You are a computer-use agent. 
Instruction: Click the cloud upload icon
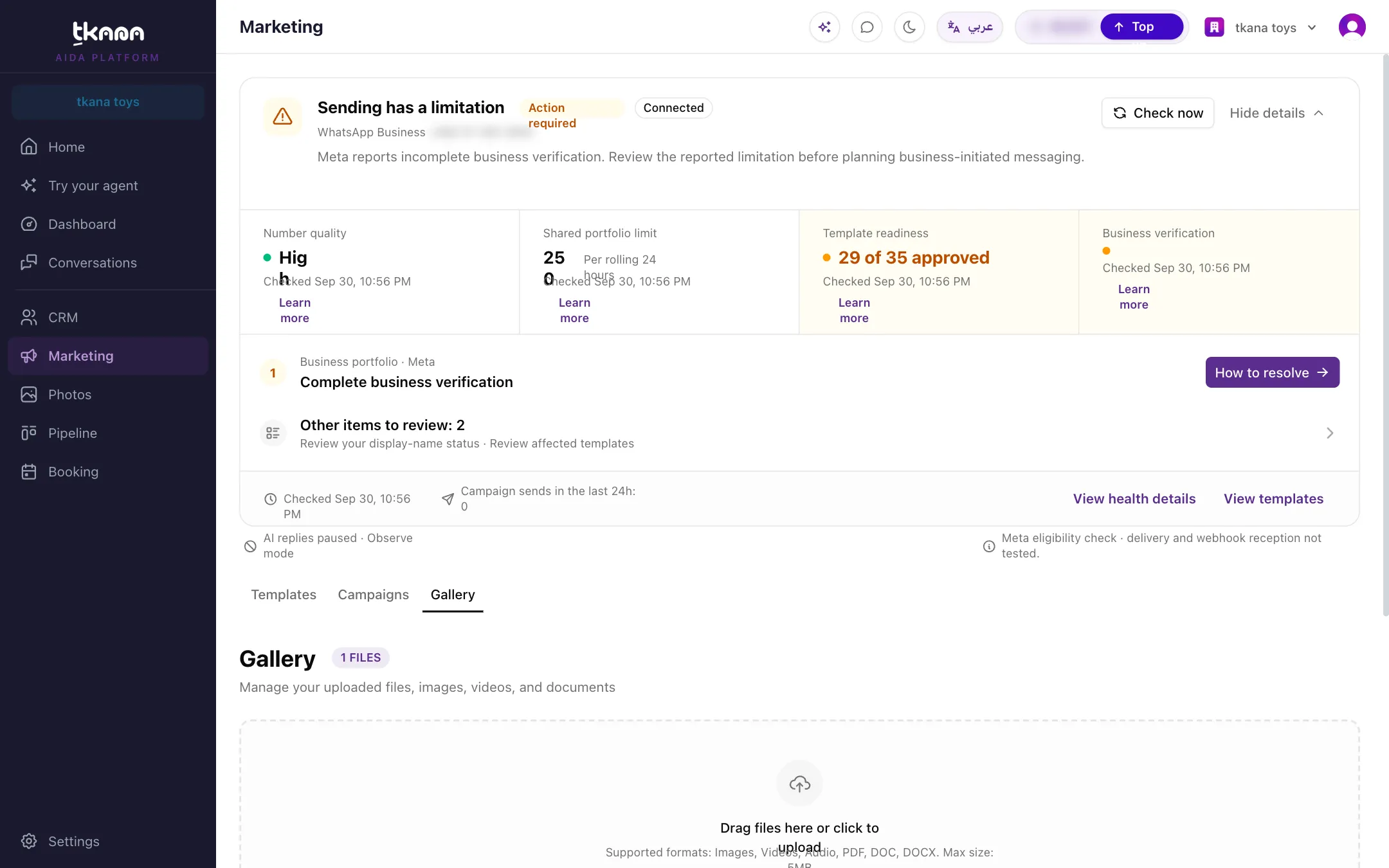(799, 784)
